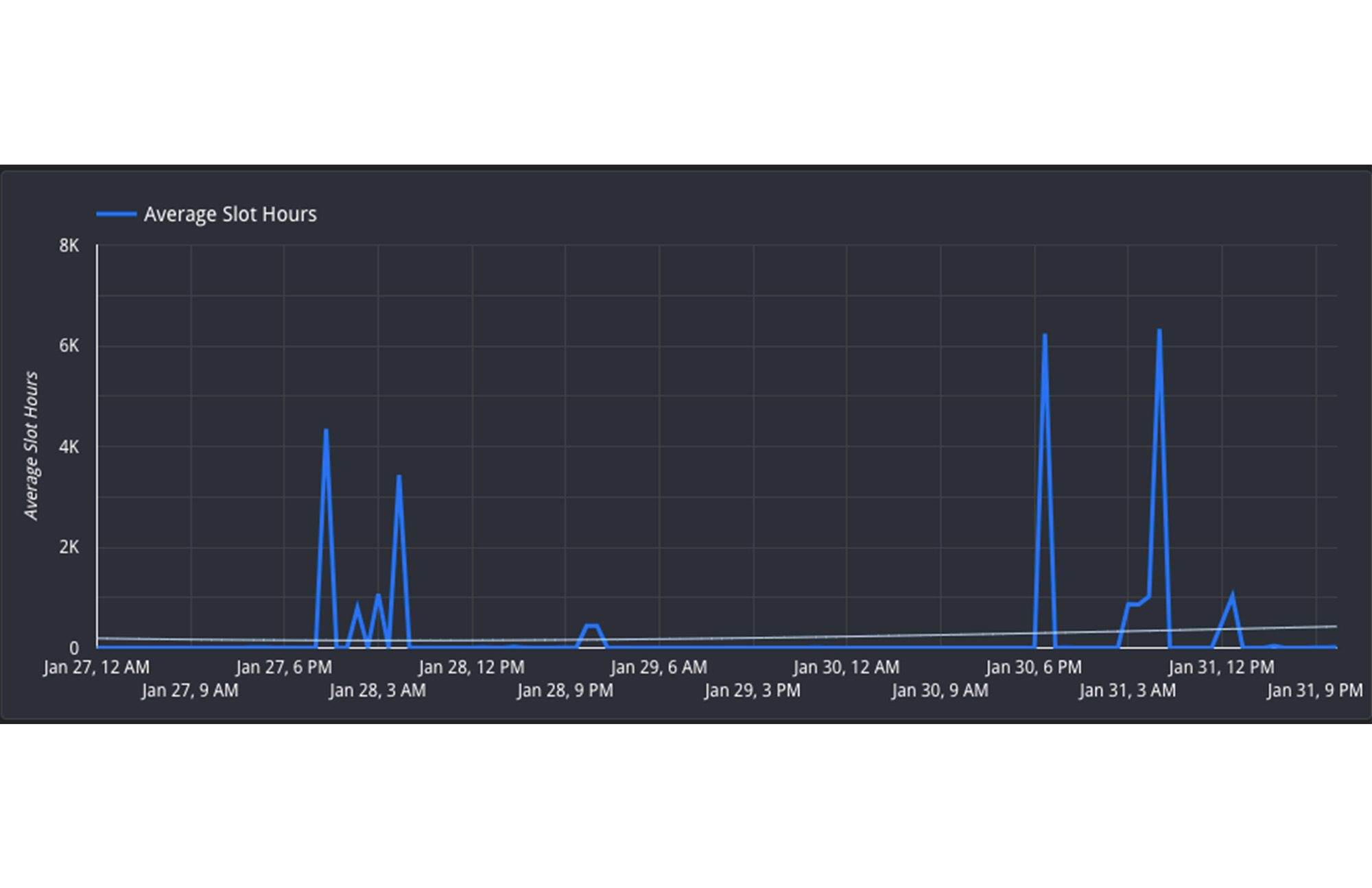1372x888 pixels.
Task: Click the 8K y-axis label
Action: 69,245
